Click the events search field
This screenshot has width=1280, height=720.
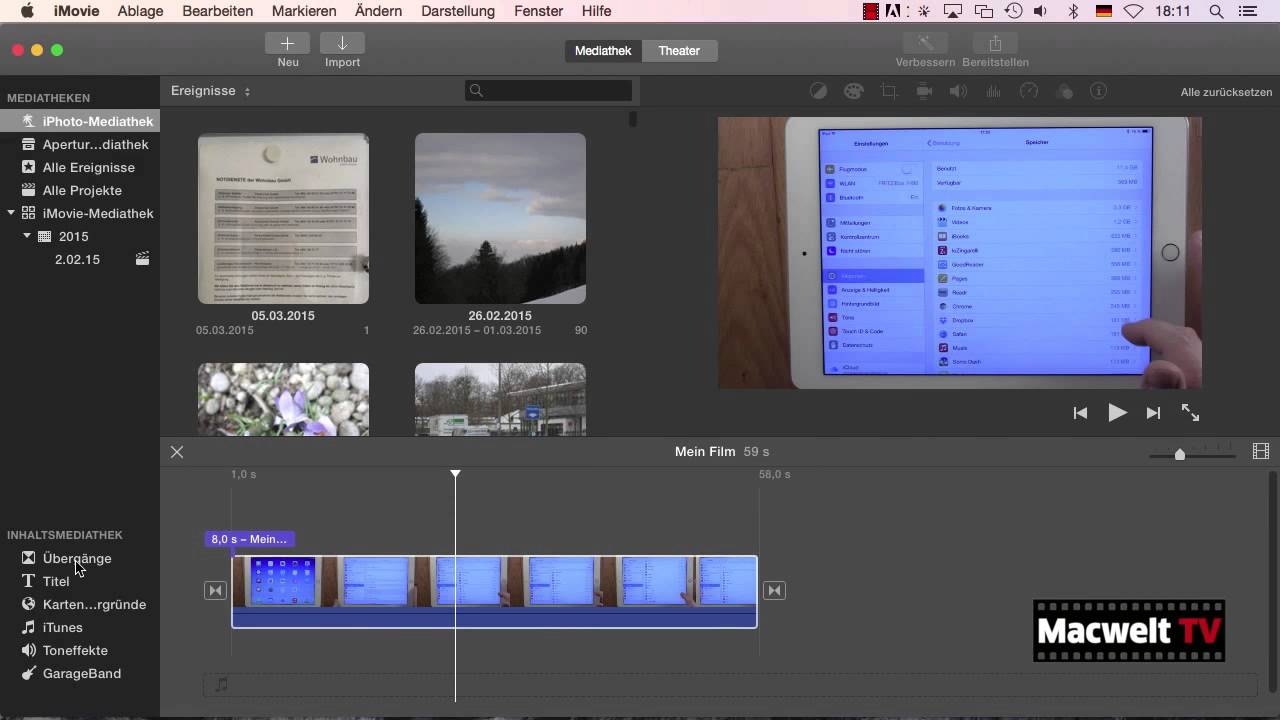[548, 91]
